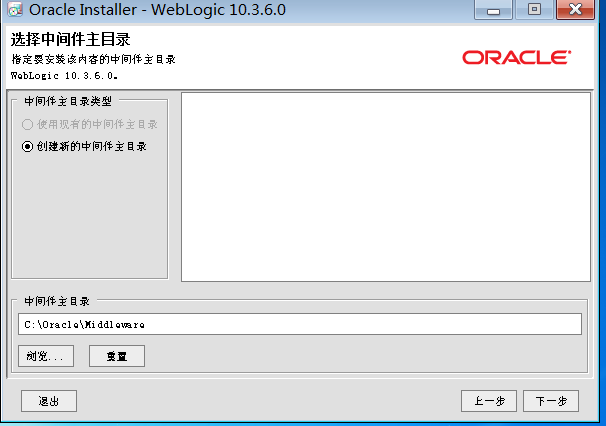Close the Oracle Installer window

coord(575,9)
